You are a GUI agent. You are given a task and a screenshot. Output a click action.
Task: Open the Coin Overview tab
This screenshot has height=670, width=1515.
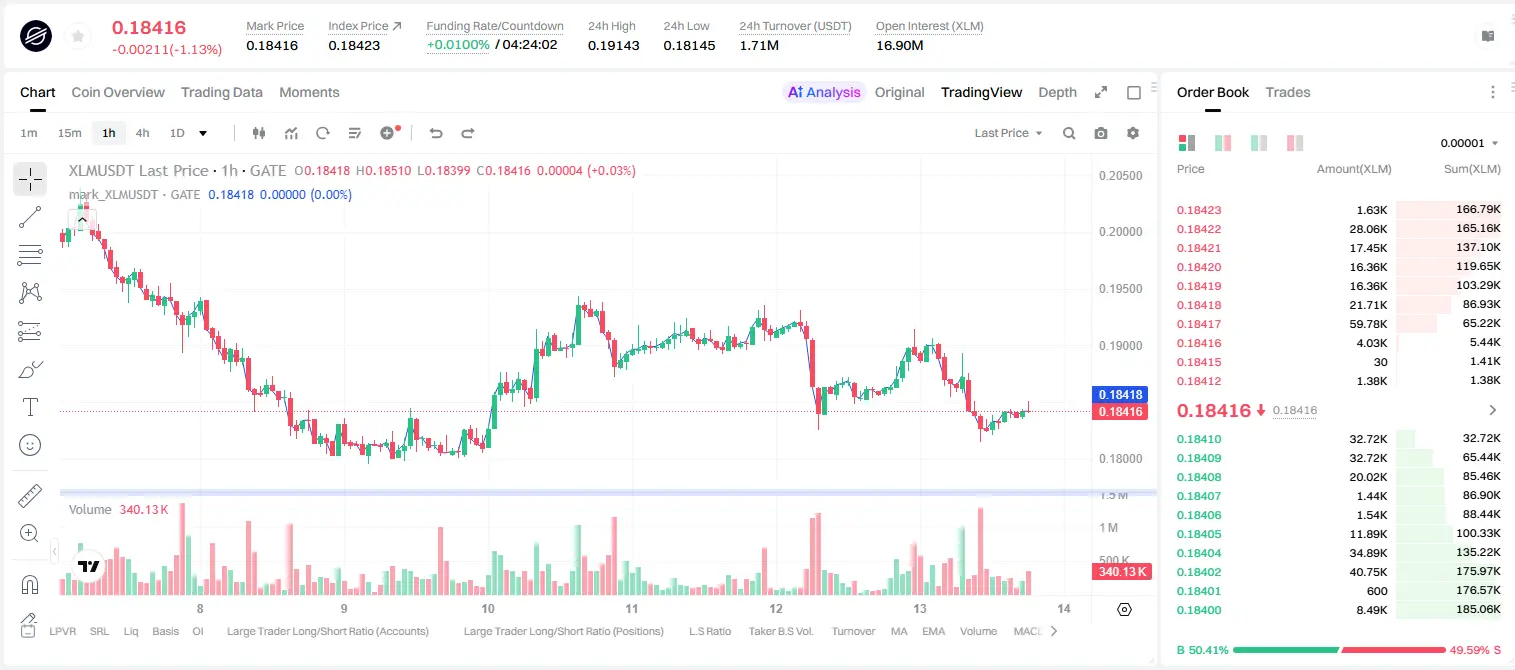(x=118, y=92)
